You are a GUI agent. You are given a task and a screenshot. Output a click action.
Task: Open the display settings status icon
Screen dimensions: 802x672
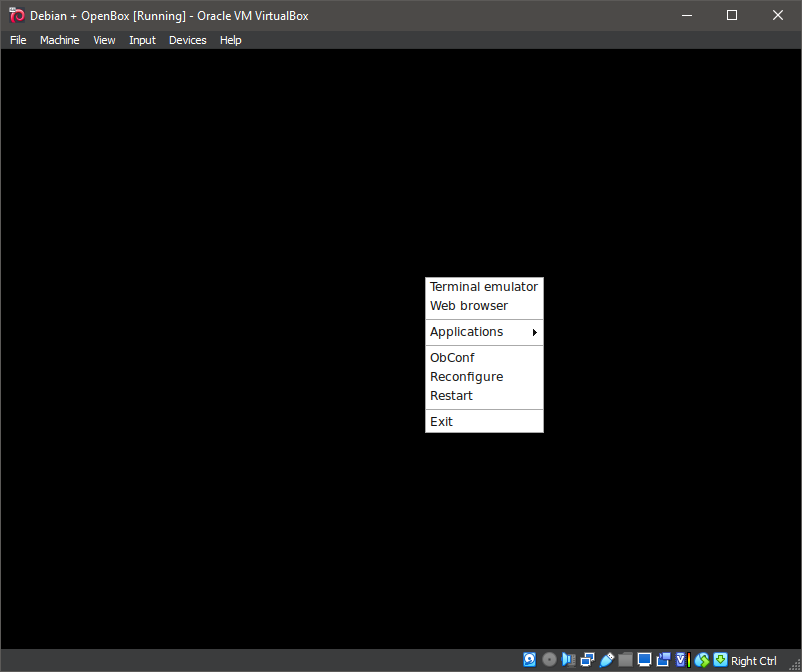(x=644, y=660)
